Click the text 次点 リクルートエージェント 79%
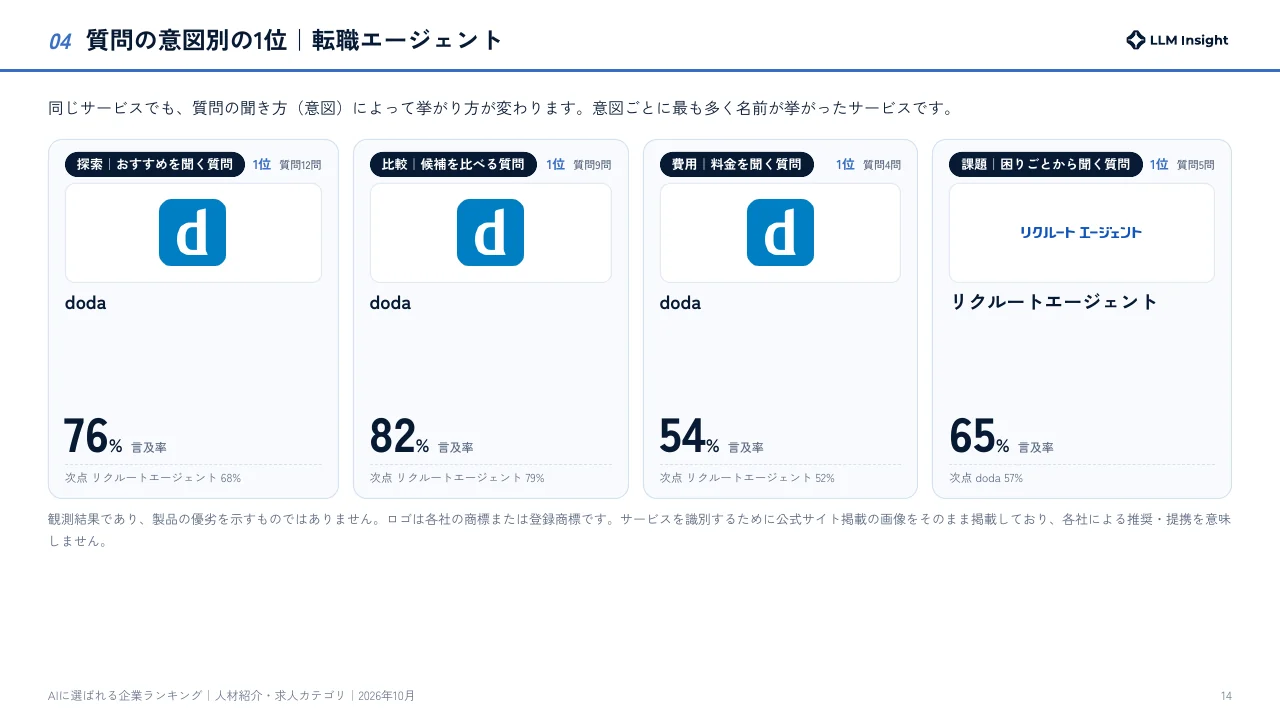 point(457,478)
